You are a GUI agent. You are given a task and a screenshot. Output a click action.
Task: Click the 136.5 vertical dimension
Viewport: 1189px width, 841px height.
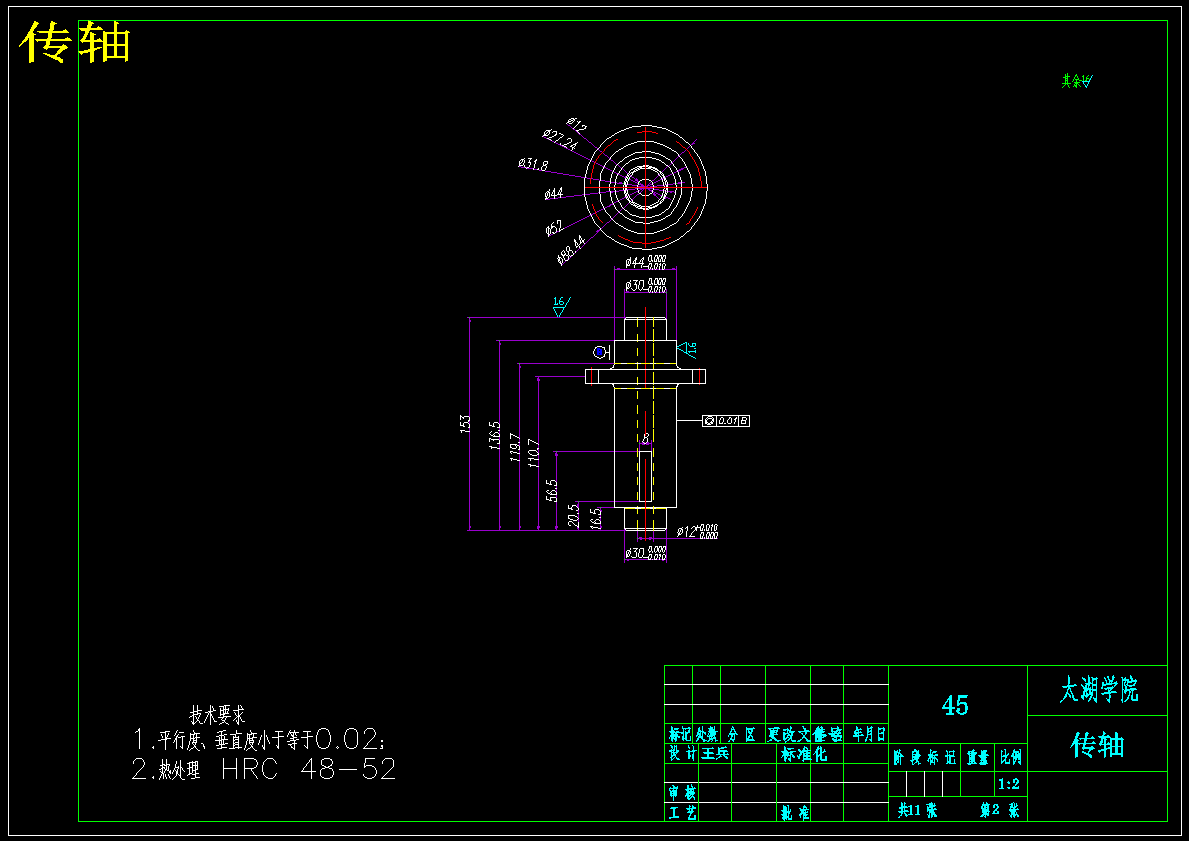[495, 436]
